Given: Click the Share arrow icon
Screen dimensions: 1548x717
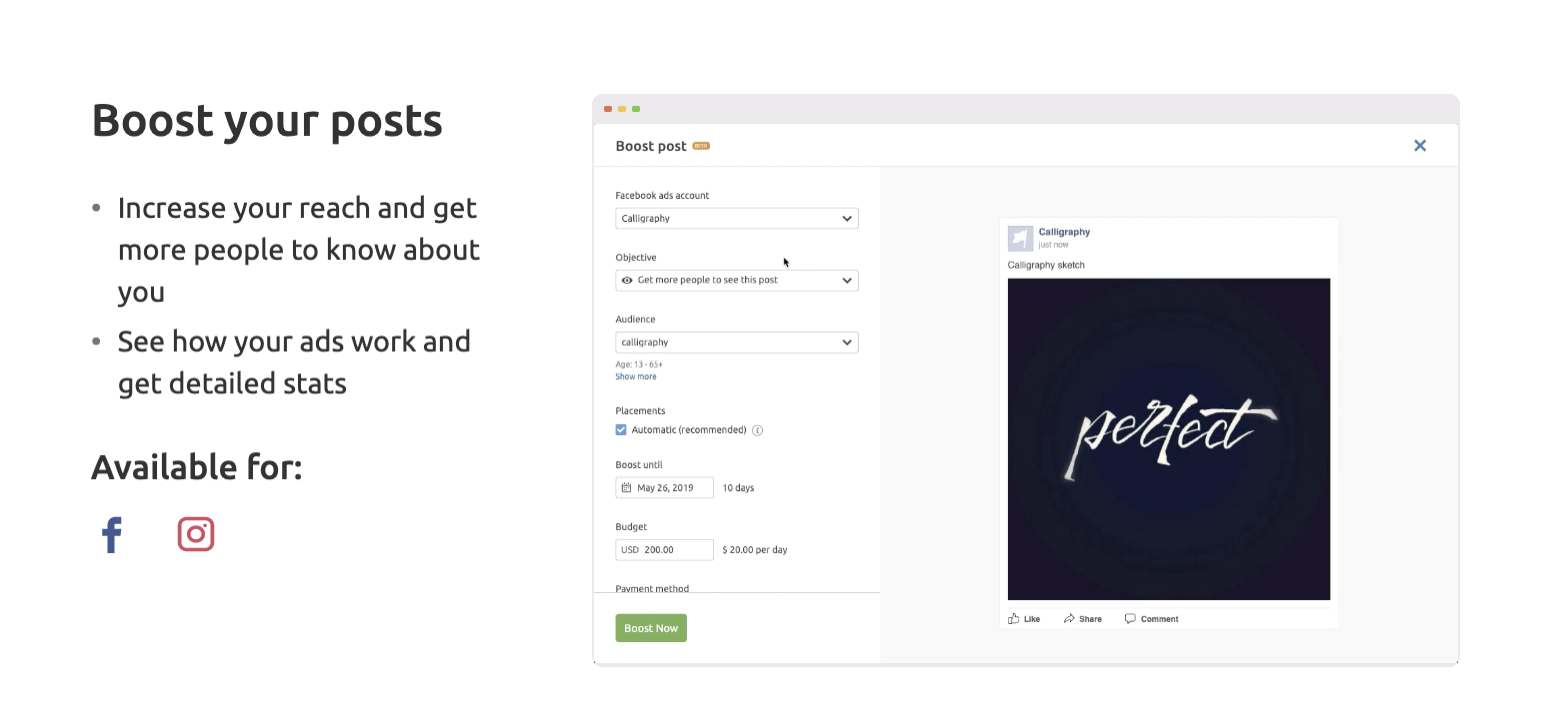Looking at the screenshot, I should 1069,619.
